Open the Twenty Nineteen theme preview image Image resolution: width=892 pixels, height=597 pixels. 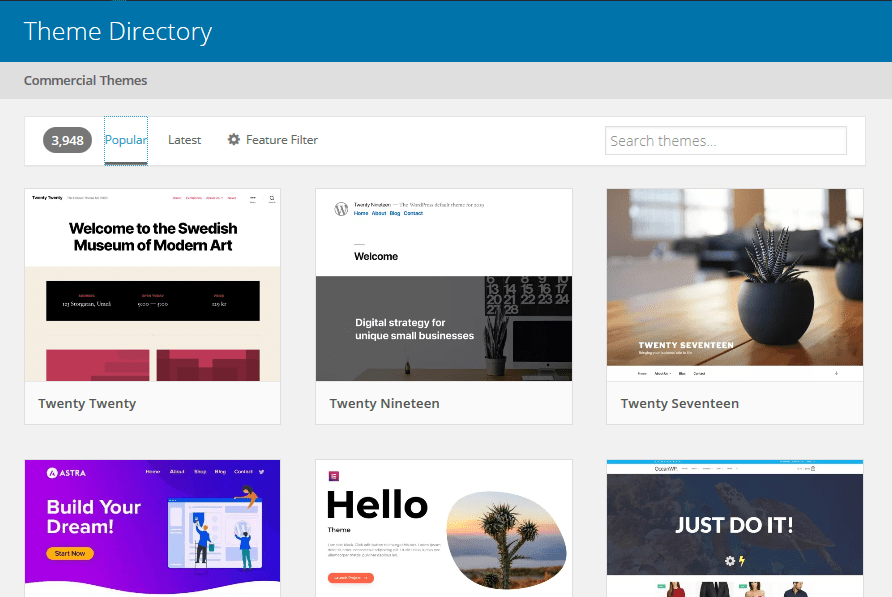point(444,285)
